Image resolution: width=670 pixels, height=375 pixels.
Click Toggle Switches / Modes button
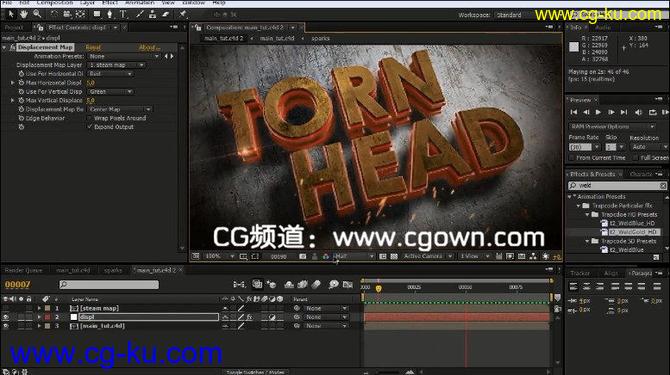click(x=256, y=372)
